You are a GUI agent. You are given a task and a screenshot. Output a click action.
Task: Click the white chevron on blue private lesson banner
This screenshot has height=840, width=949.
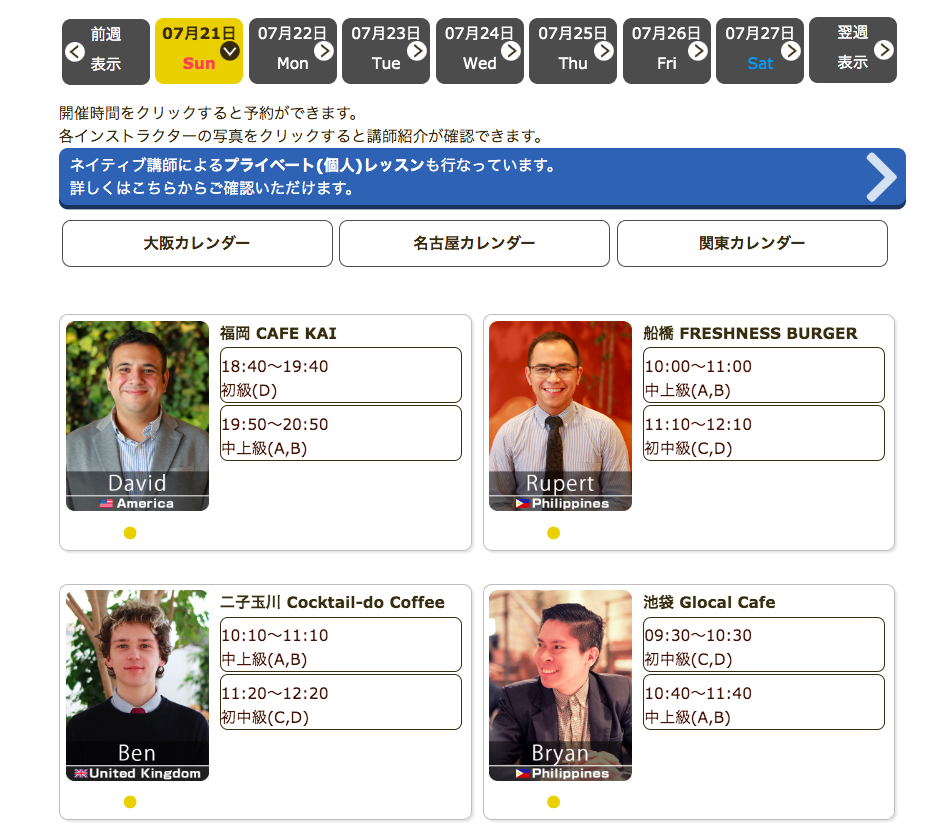pyautogui.click(x=880, y=178)
